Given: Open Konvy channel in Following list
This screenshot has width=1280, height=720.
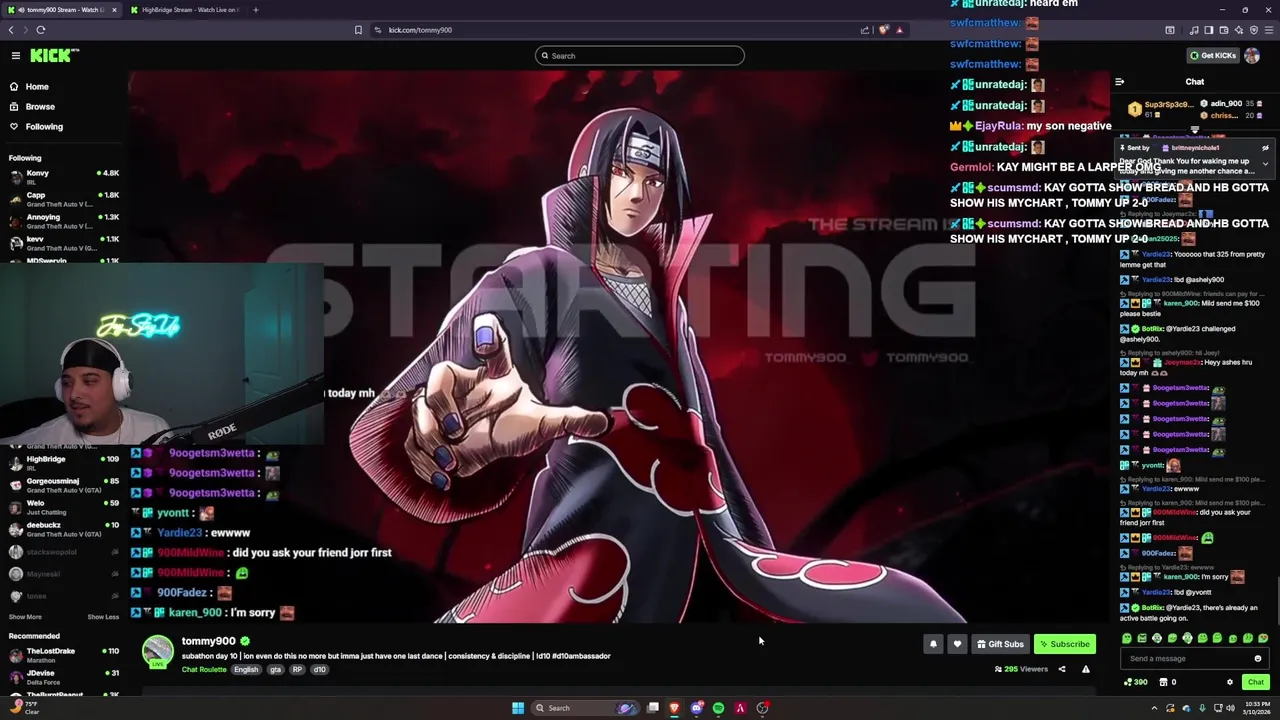Looking at the screenshot, I should pos(64,177).
